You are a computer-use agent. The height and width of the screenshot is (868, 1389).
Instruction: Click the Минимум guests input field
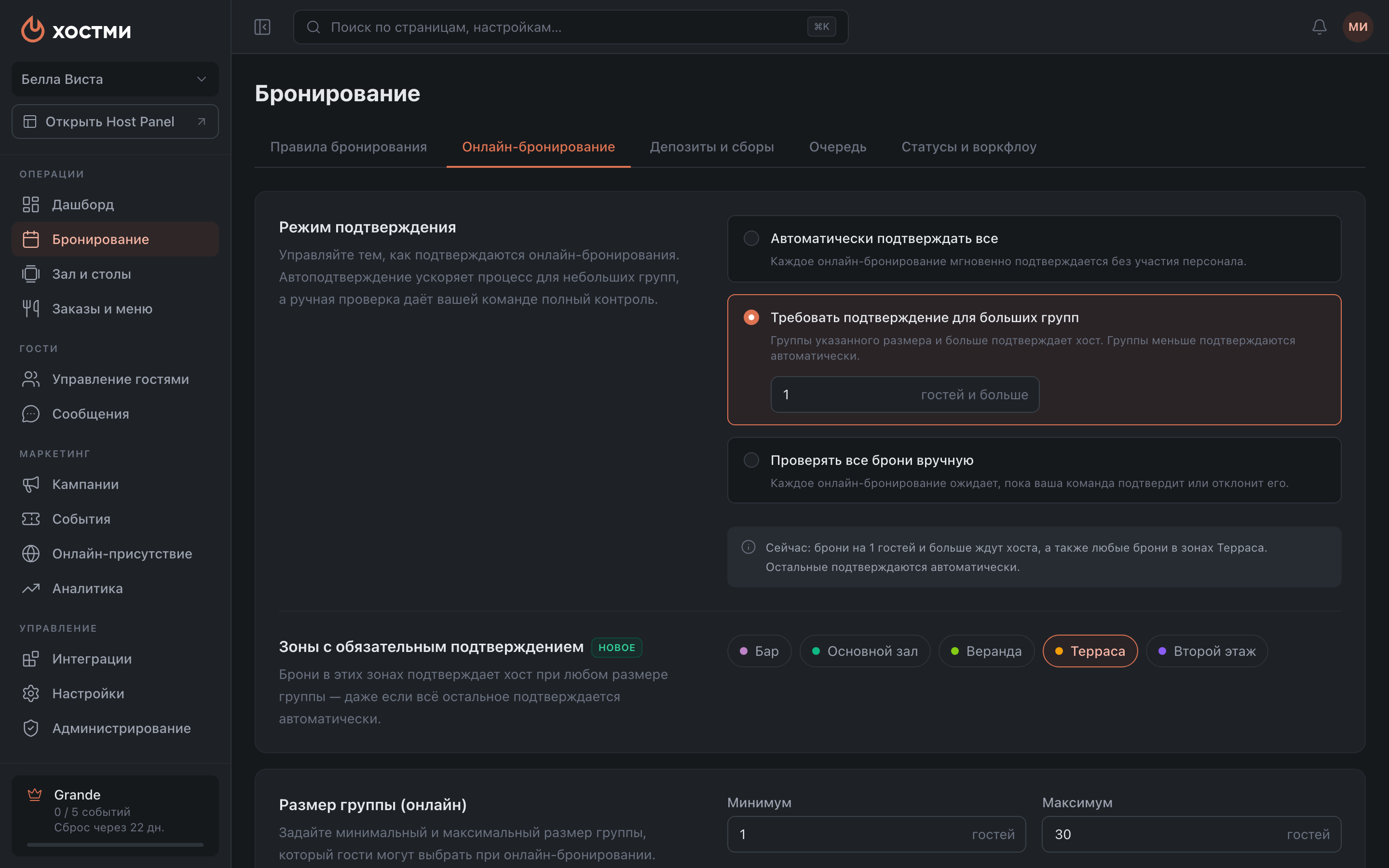click(x=876, y=834)
